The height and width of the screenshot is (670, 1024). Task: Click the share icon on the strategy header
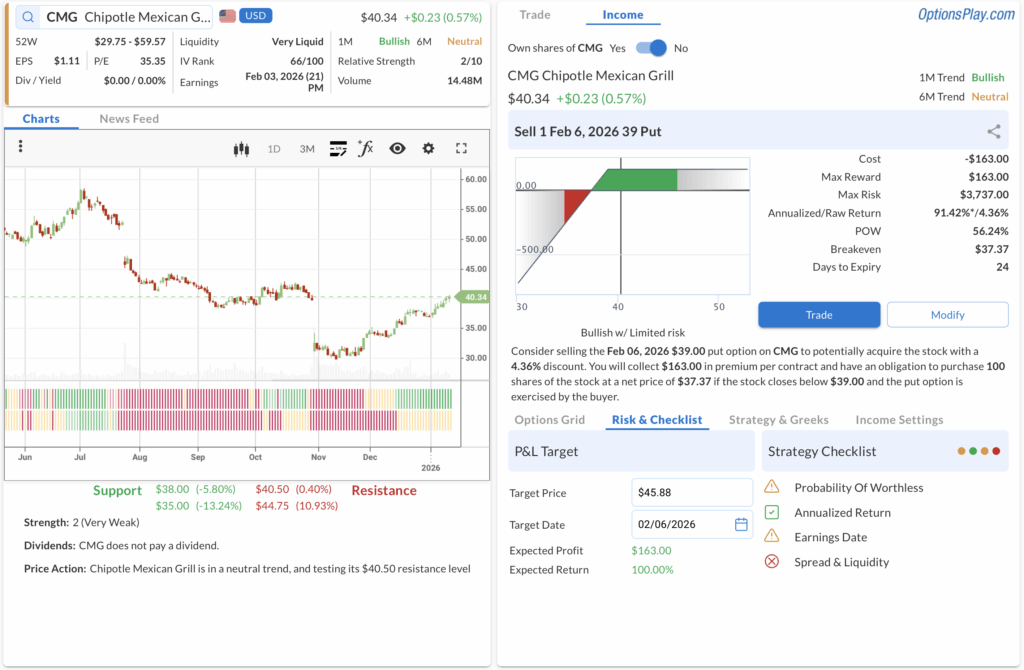click(x=993, y=131)
